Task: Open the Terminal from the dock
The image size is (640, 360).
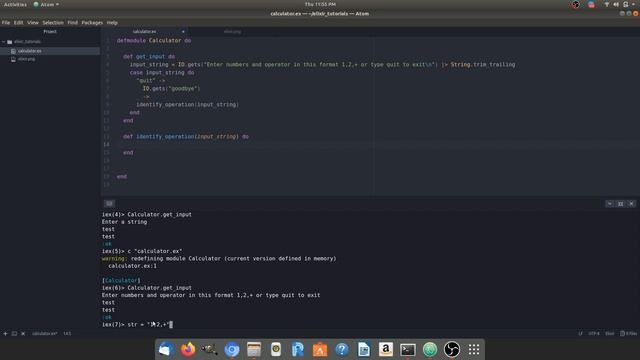Action: [x=408, y=349]
